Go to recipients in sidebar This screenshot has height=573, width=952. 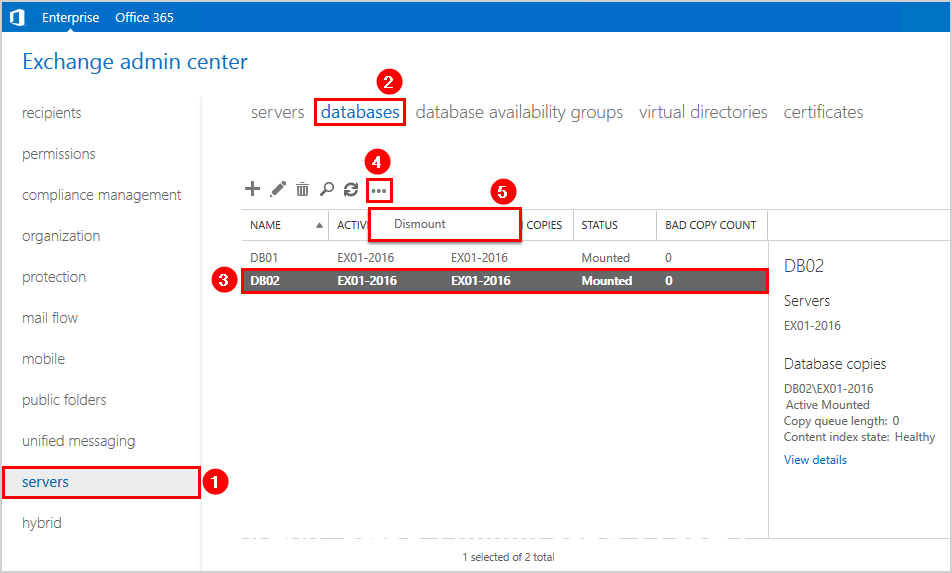click(52, 113)
